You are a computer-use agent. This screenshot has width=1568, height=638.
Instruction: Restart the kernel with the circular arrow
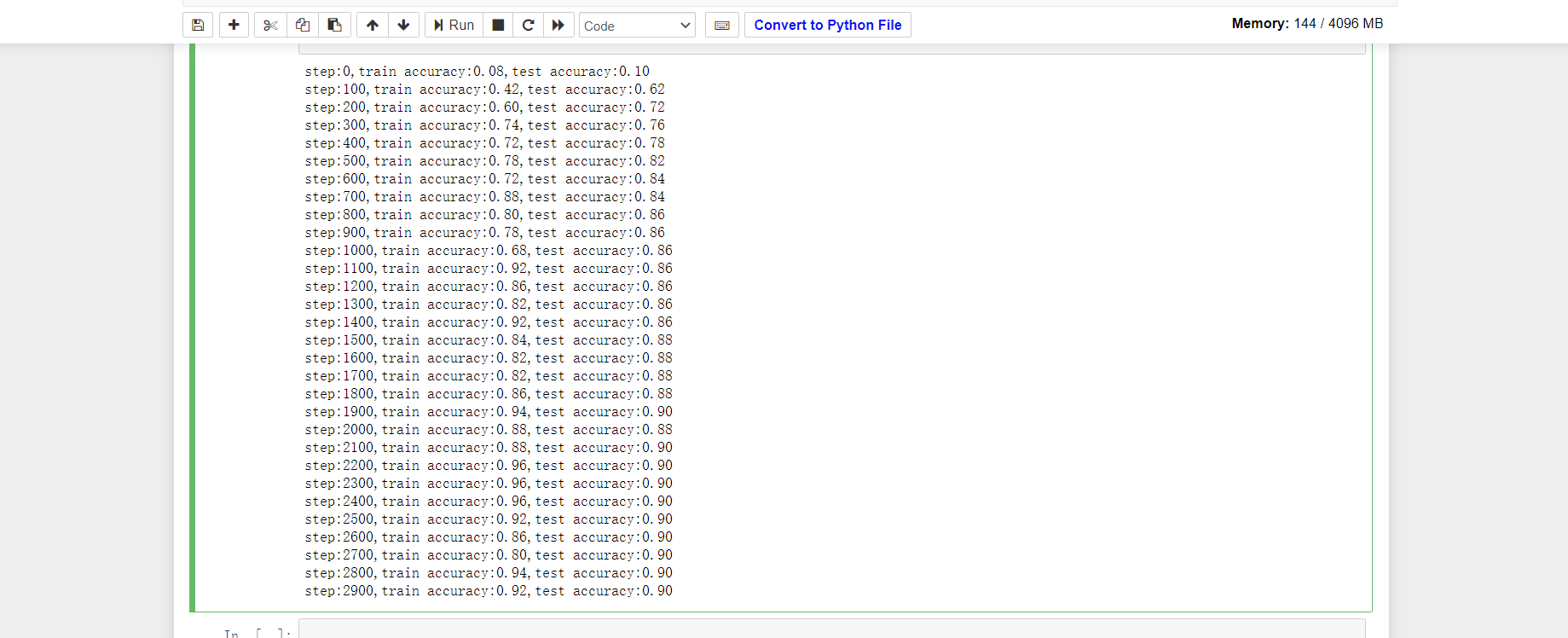tap(529, 25)
